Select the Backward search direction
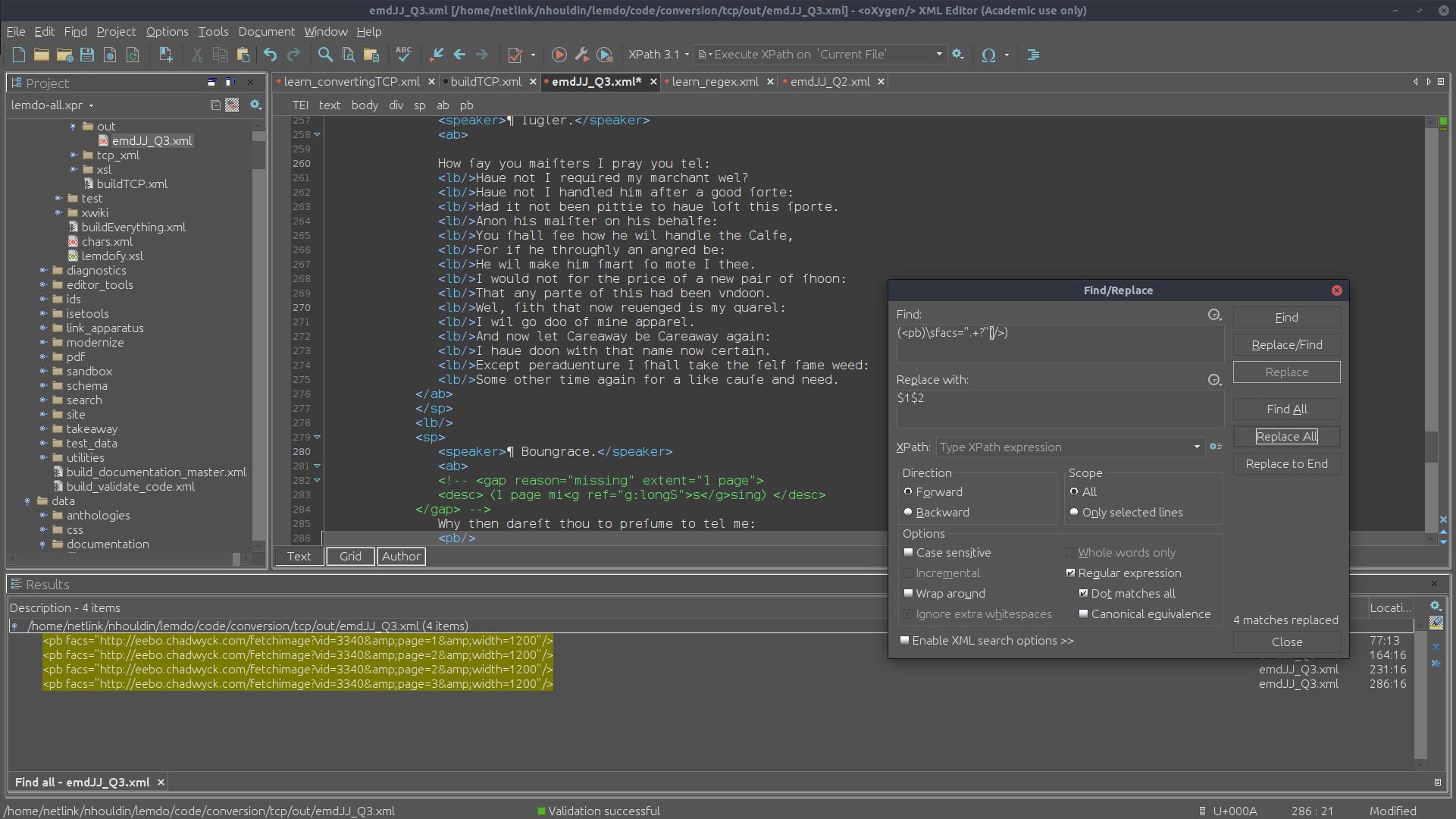Image resolution: width=1456 pixels, height=819 pixels. (x=908, y=512)
